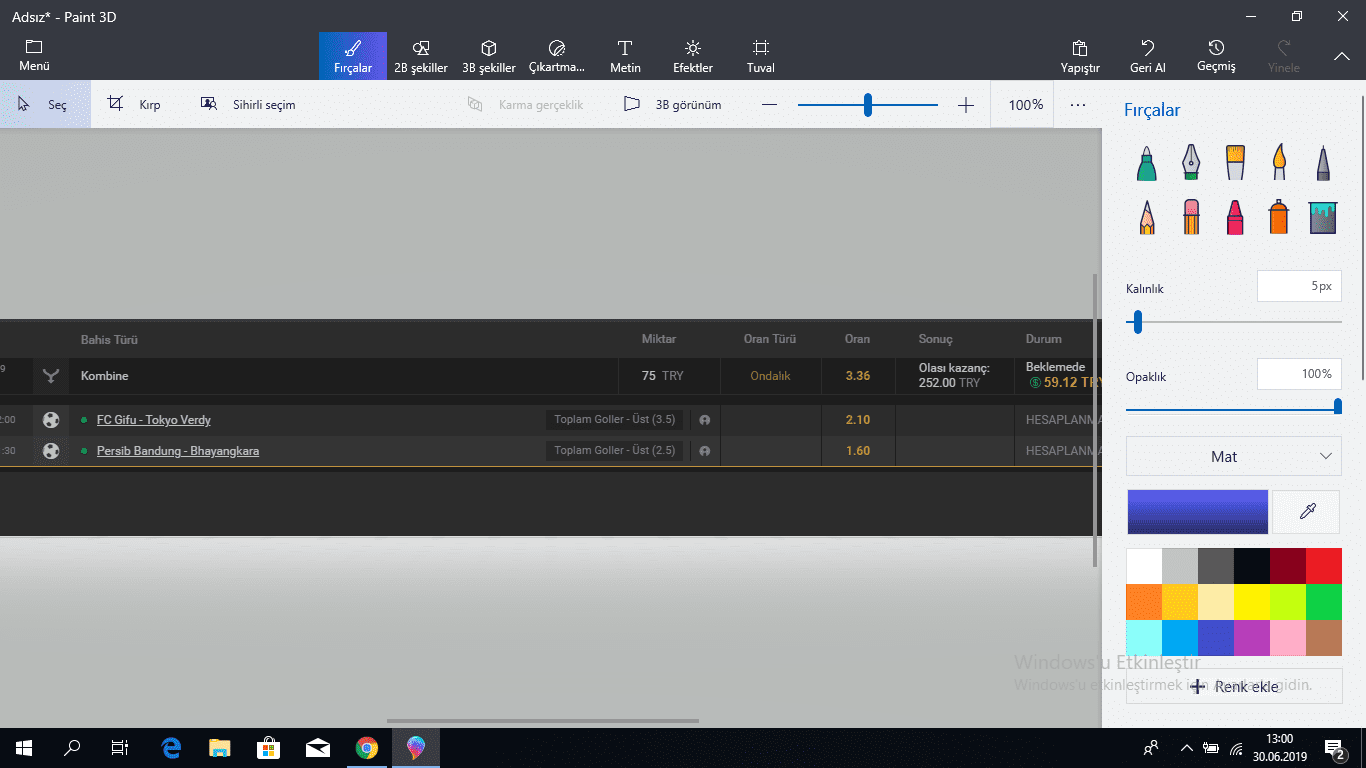Show hidden system tray icons
This screenshot has width=1366, height=768.
click(1186, 748)
